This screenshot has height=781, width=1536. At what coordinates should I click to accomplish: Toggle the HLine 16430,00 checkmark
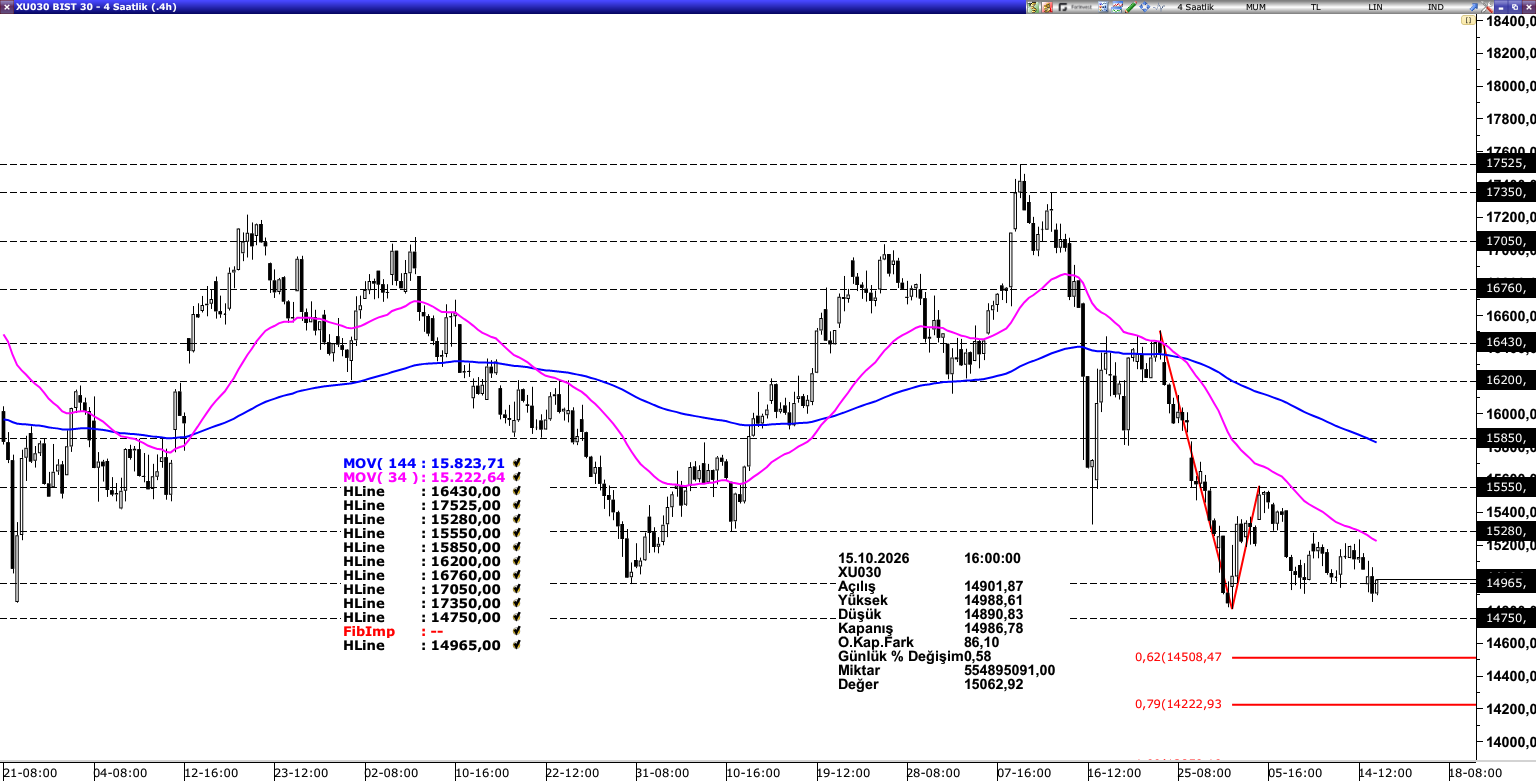[516, 491]
